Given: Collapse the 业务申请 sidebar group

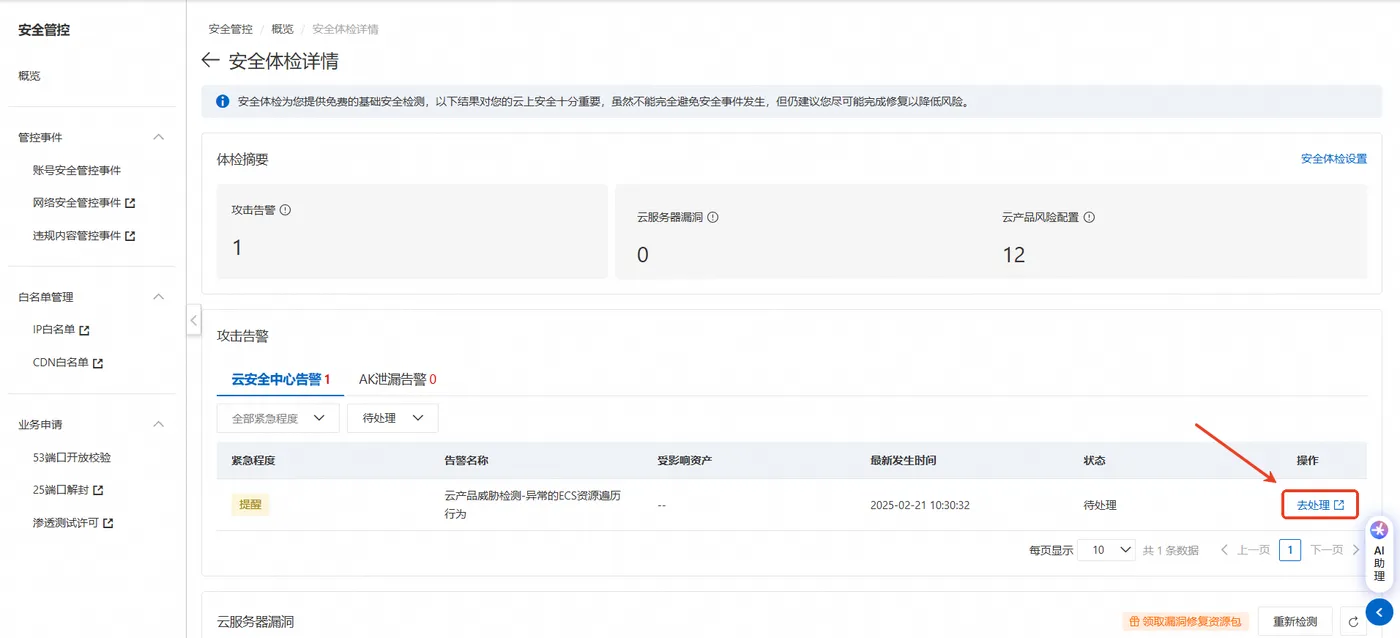Looking at the screenshot, I should point(158,424).
